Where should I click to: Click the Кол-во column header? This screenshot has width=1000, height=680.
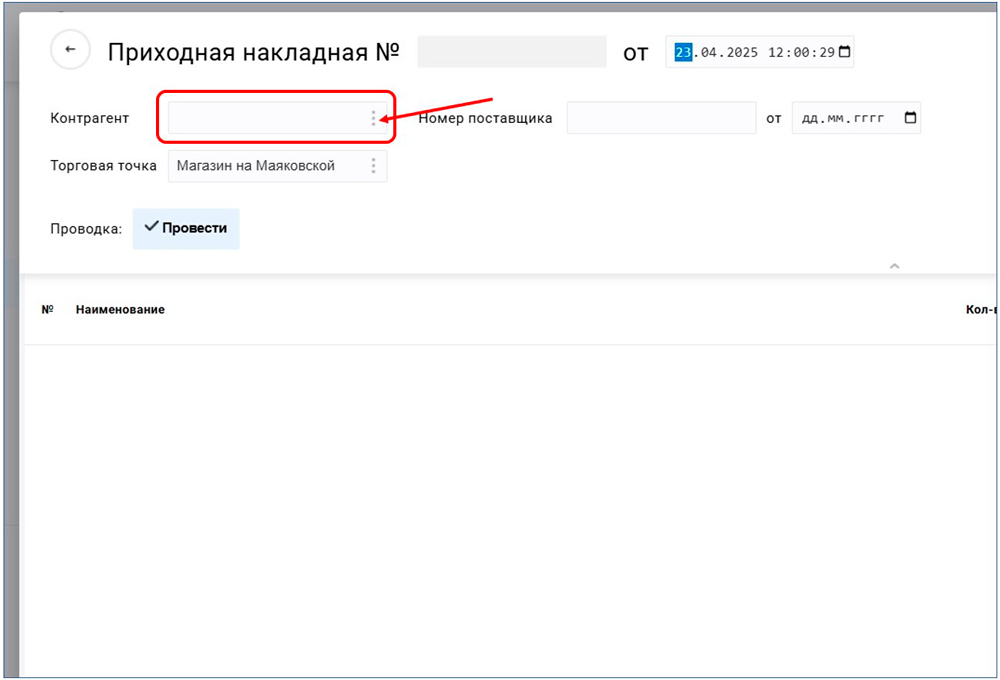coord(980,310)
